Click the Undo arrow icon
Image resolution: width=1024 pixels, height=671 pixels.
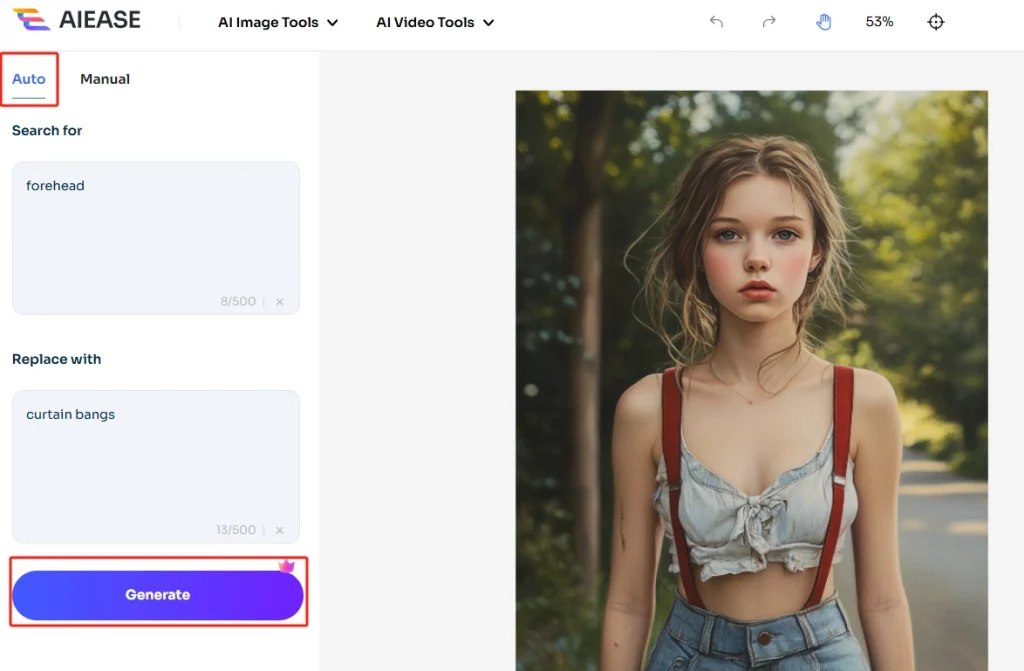point(716,21)
